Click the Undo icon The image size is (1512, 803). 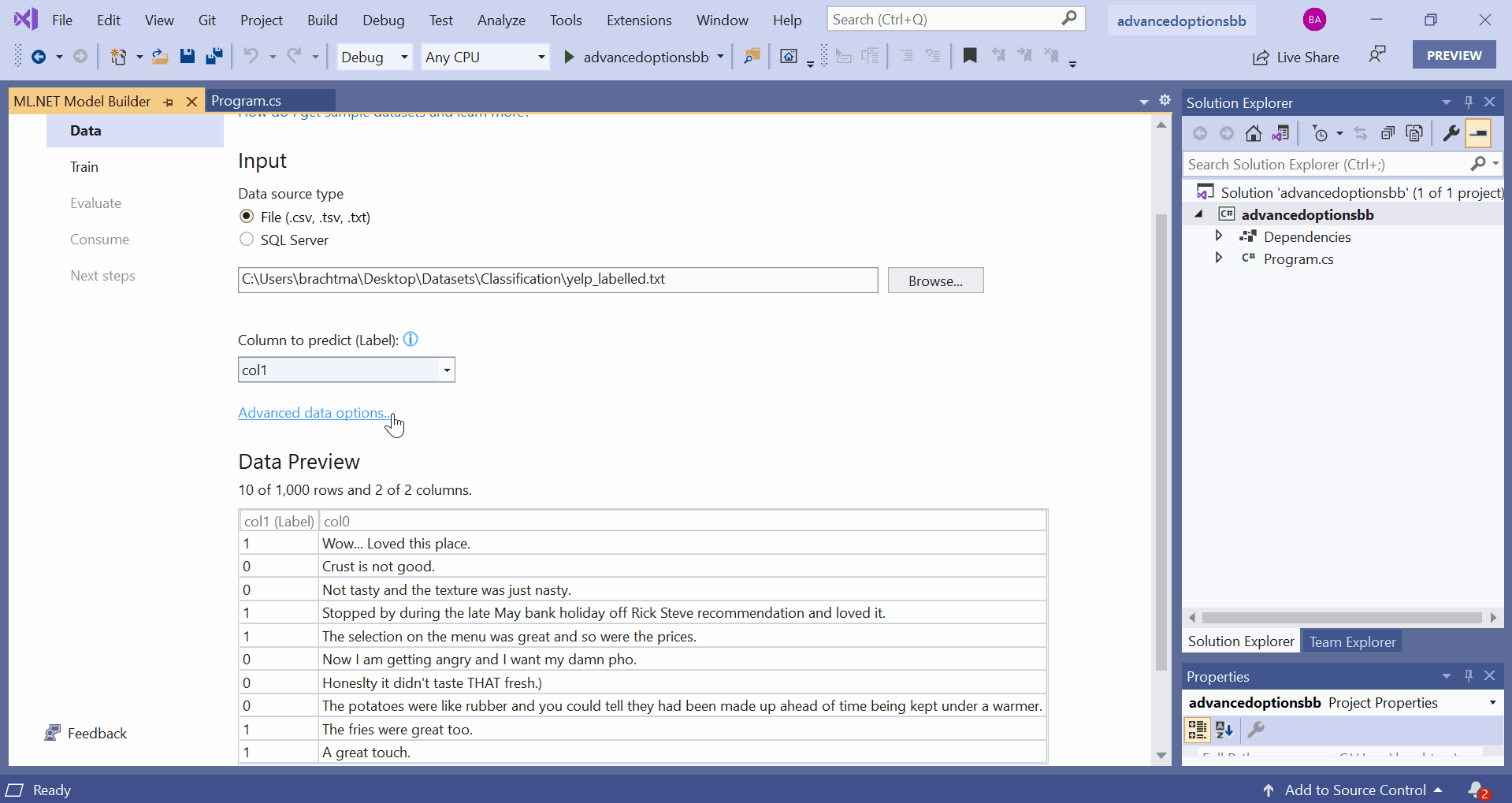pyautogui.click(x=251, y=56)
